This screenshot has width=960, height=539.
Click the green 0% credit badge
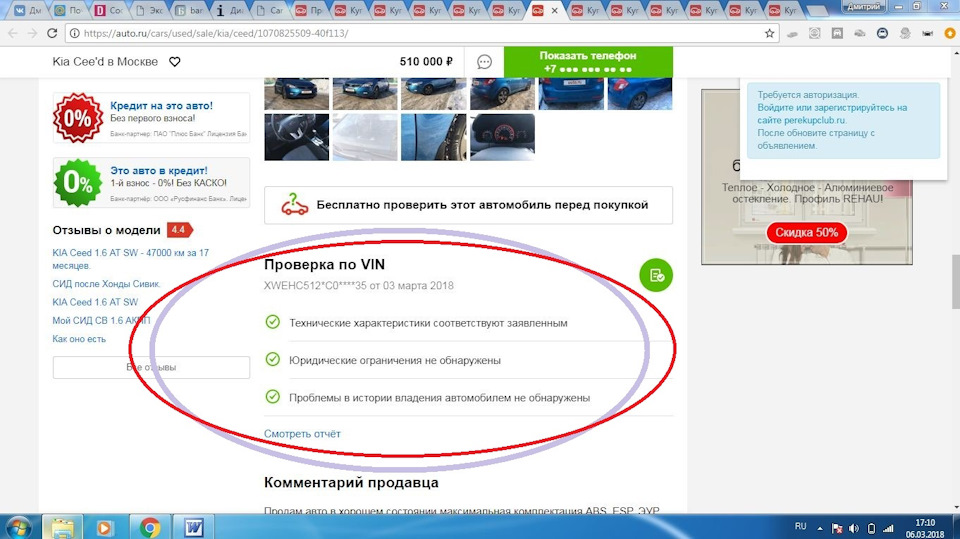coord(77,183)
